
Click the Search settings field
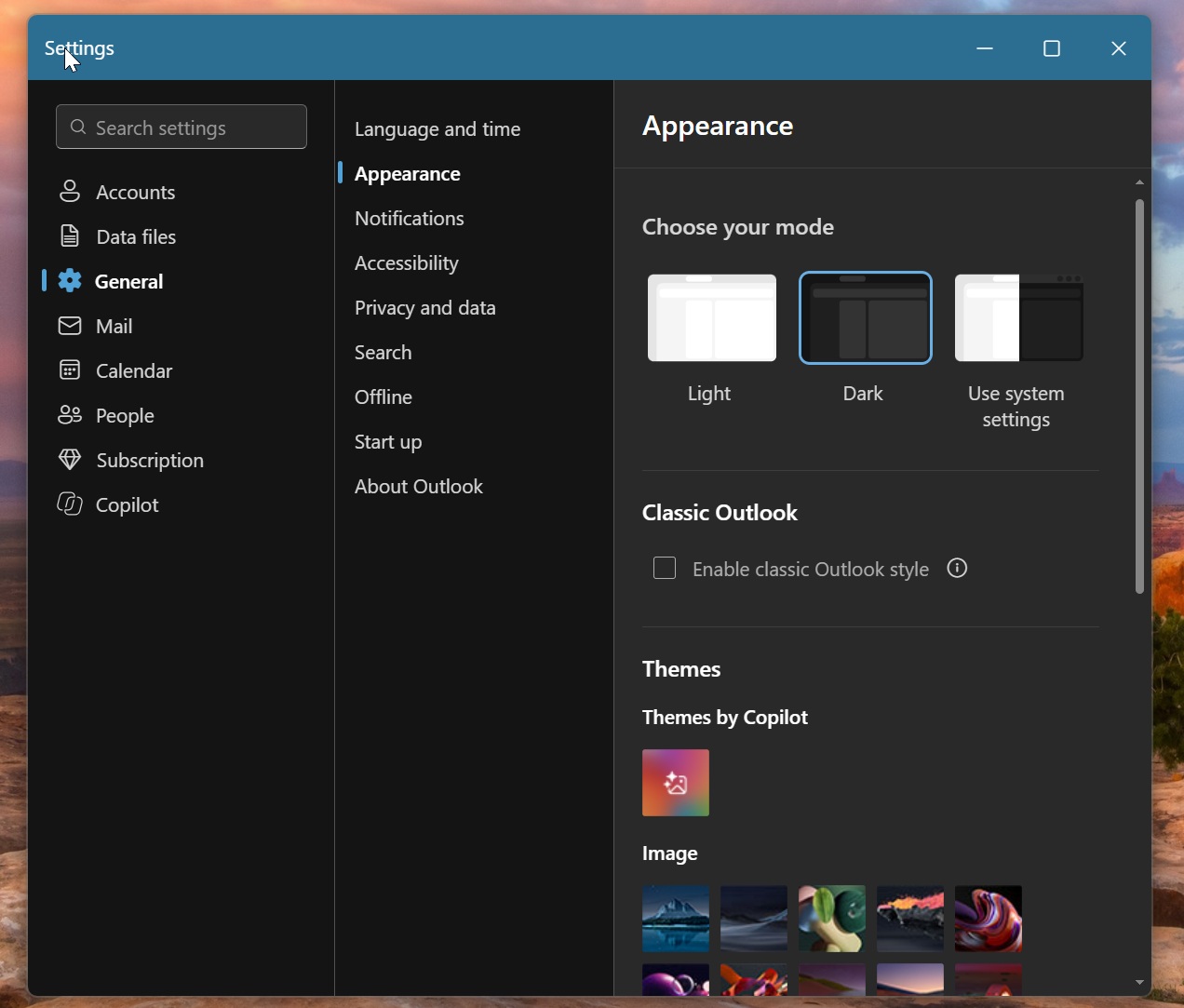tap(182, 128)
